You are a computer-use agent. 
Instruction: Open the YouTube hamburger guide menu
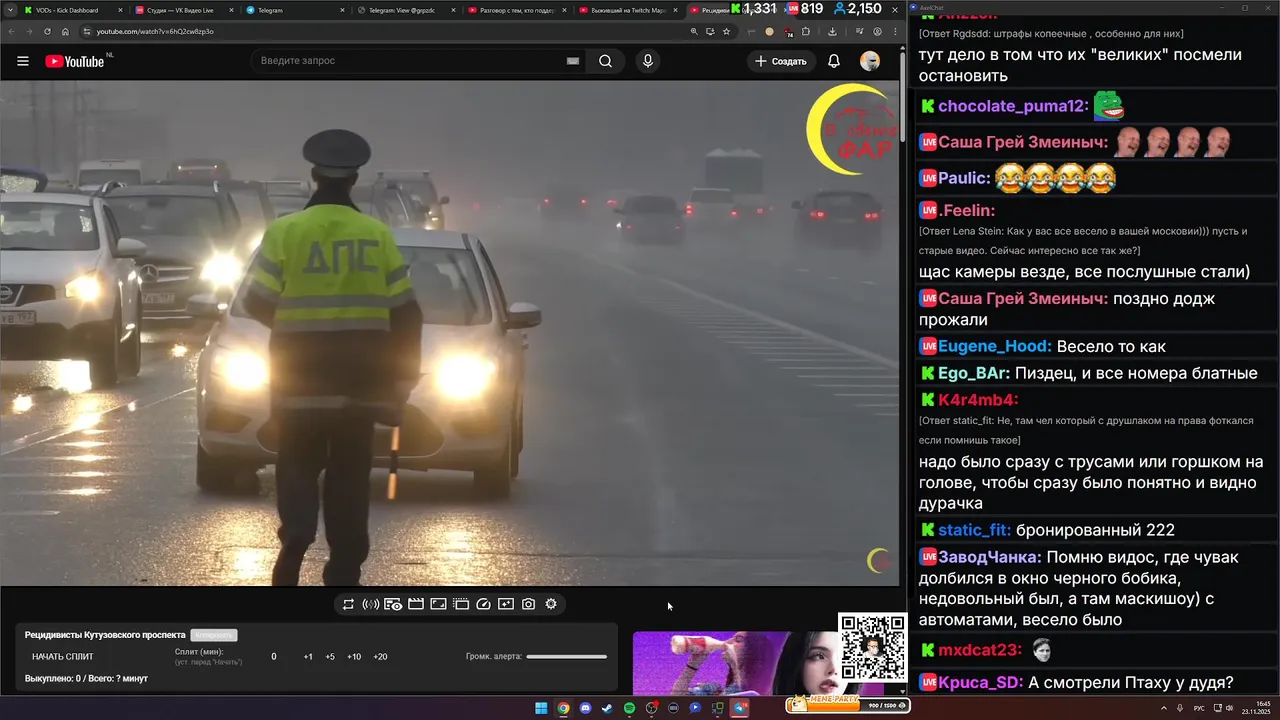tap(23, 61)
